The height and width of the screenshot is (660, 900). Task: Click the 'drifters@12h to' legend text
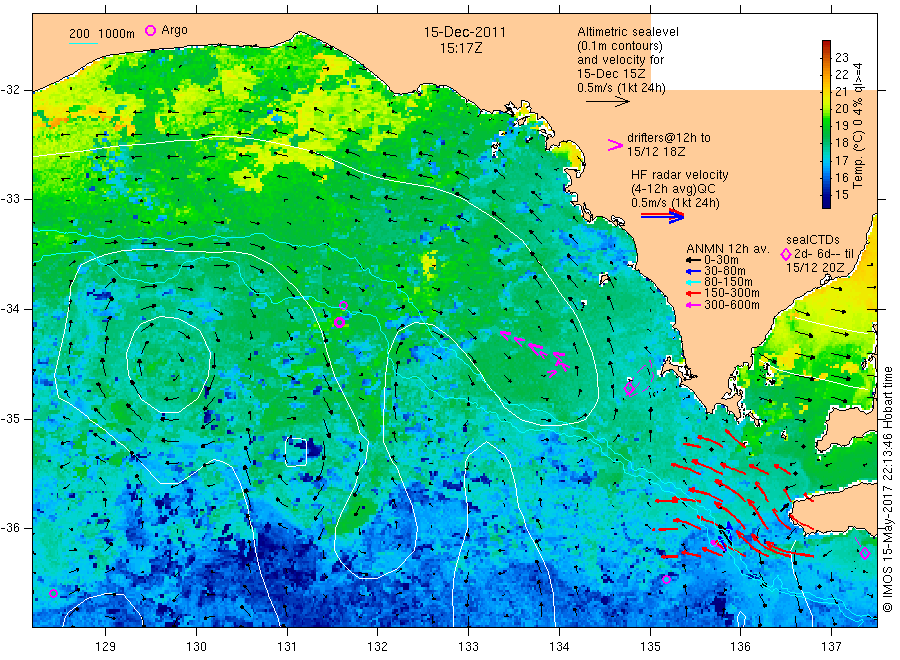pos(669,138)
